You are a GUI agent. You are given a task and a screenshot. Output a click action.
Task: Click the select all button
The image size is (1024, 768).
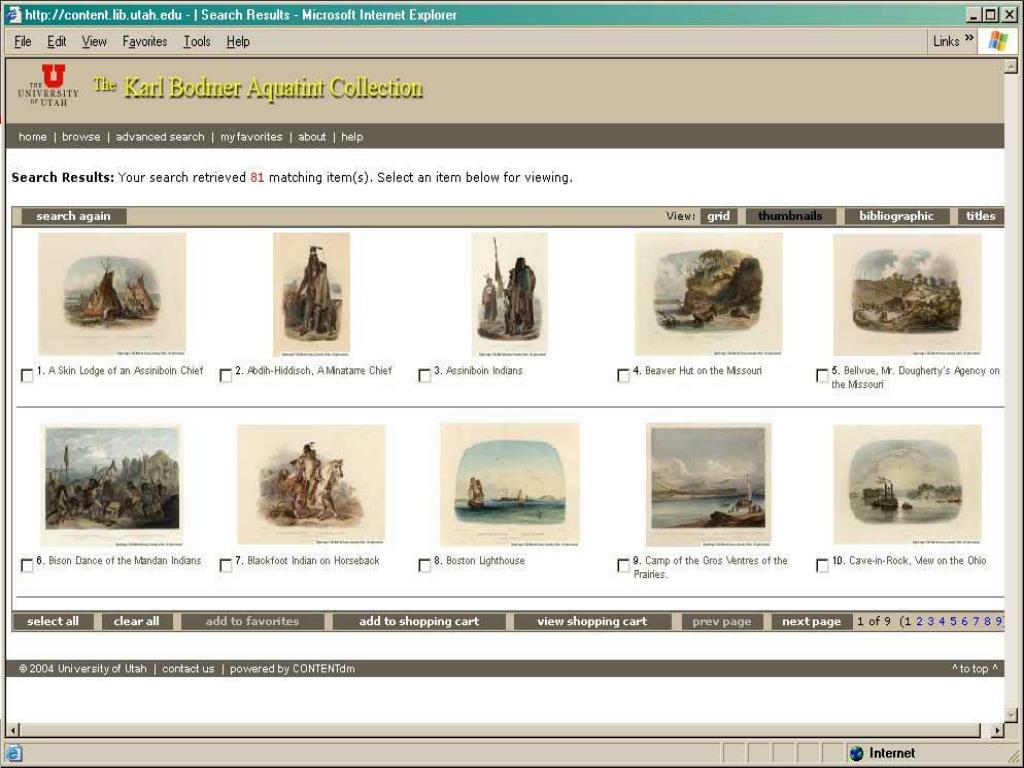(53, 621)
